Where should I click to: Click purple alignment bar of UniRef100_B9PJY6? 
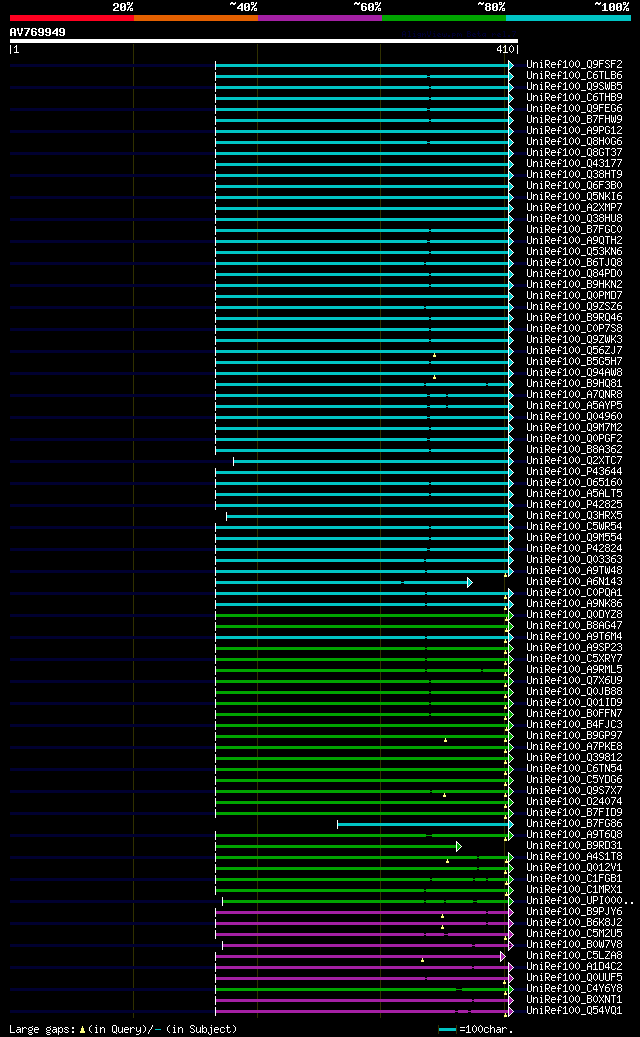[364, 913]
